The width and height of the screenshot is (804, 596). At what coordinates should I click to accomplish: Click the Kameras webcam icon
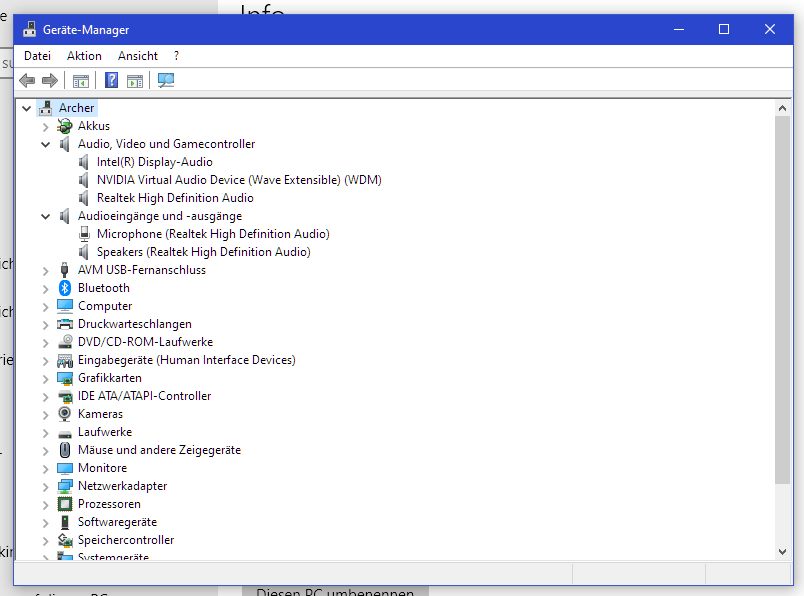pyautogui.click(x=65, y=413)
